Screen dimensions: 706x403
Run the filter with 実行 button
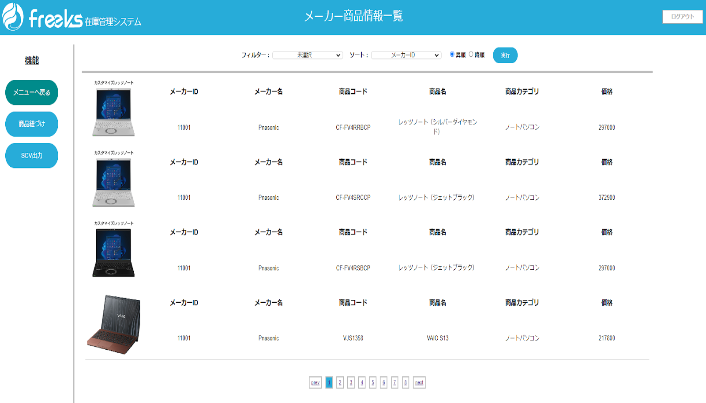tap(505, 55)
